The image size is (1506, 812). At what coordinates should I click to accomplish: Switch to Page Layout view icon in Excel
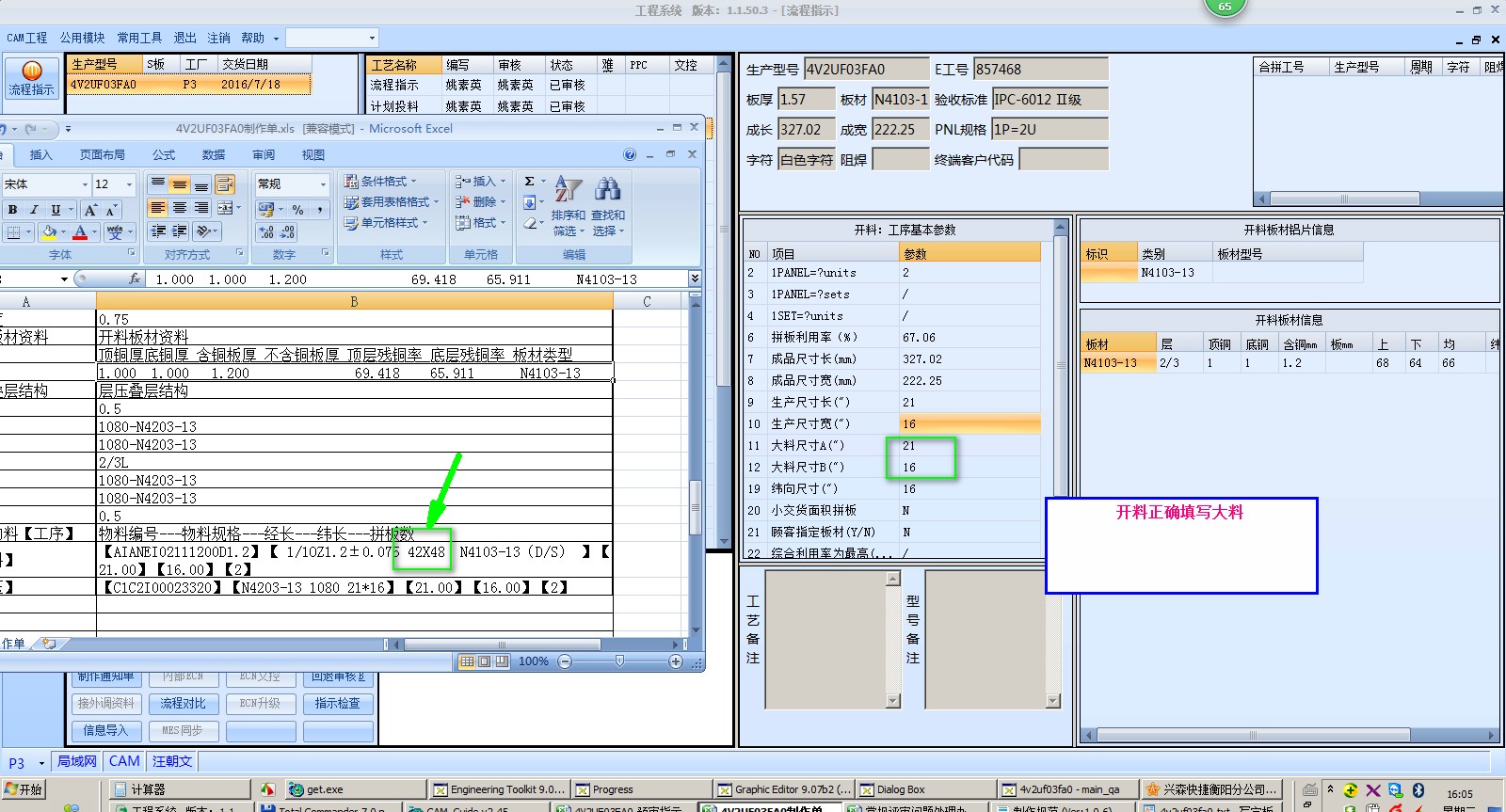pyautogui.click(x=484, y=661)
